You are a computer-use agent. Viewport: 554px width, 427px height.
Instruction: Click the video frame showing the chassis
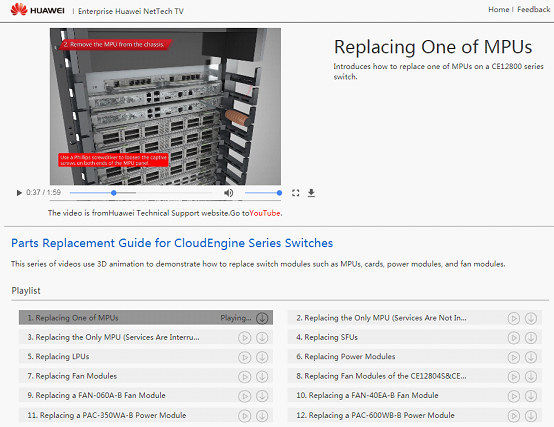coord(165,106)
